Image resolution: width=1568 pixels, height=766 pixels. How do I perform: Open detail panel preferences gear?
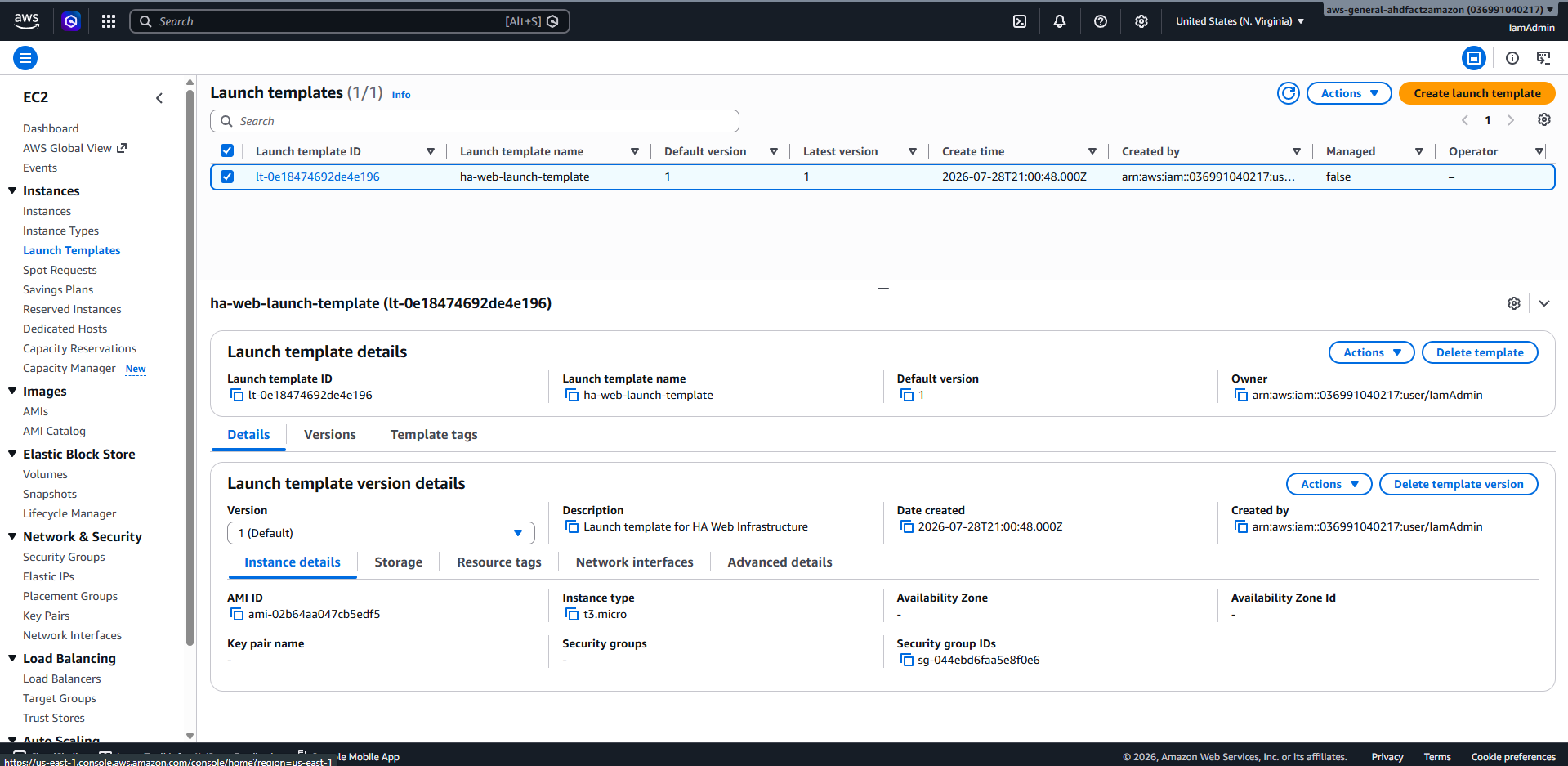1514,303
